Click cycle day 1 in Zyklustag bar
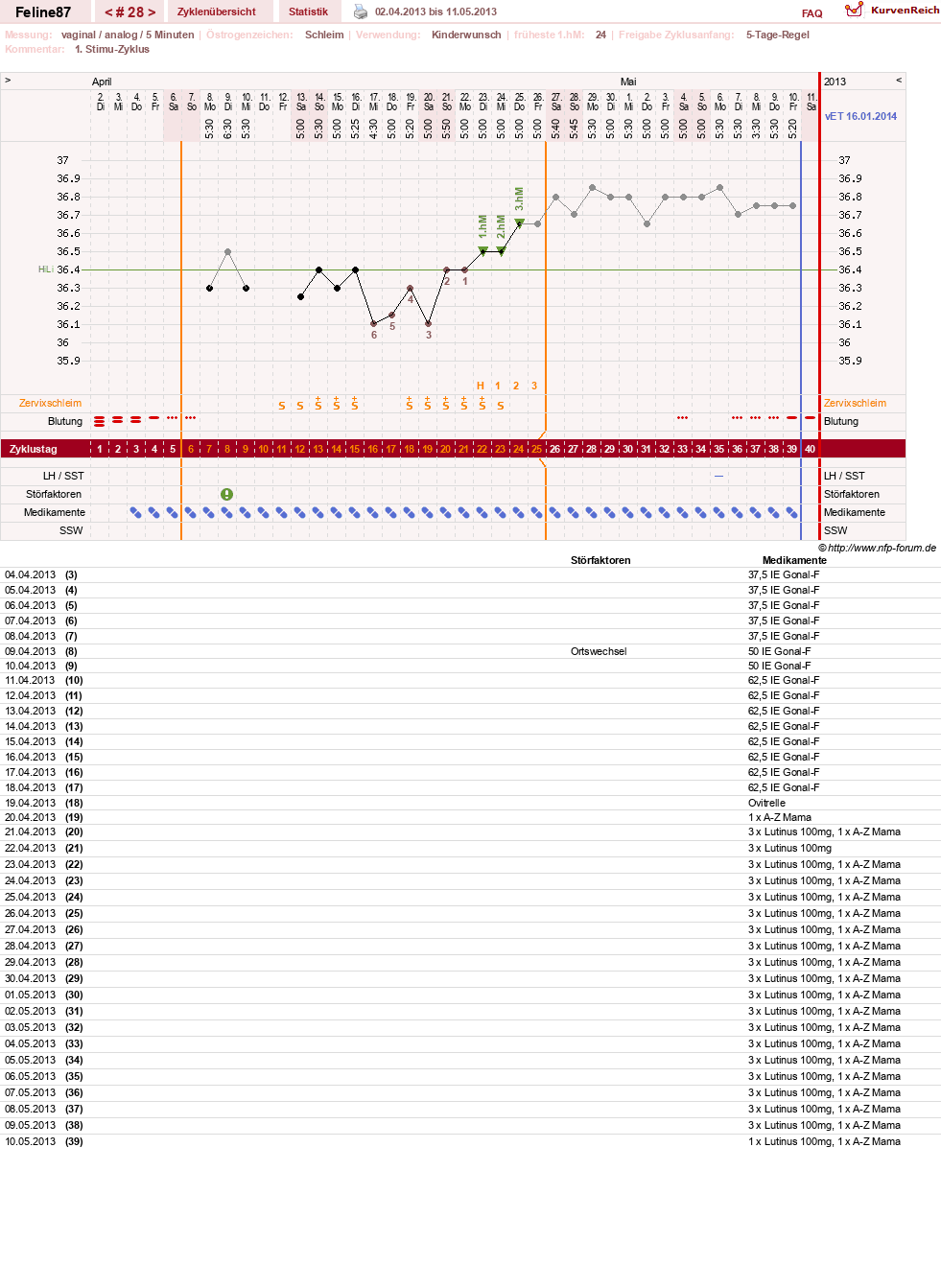 point(100,449)
